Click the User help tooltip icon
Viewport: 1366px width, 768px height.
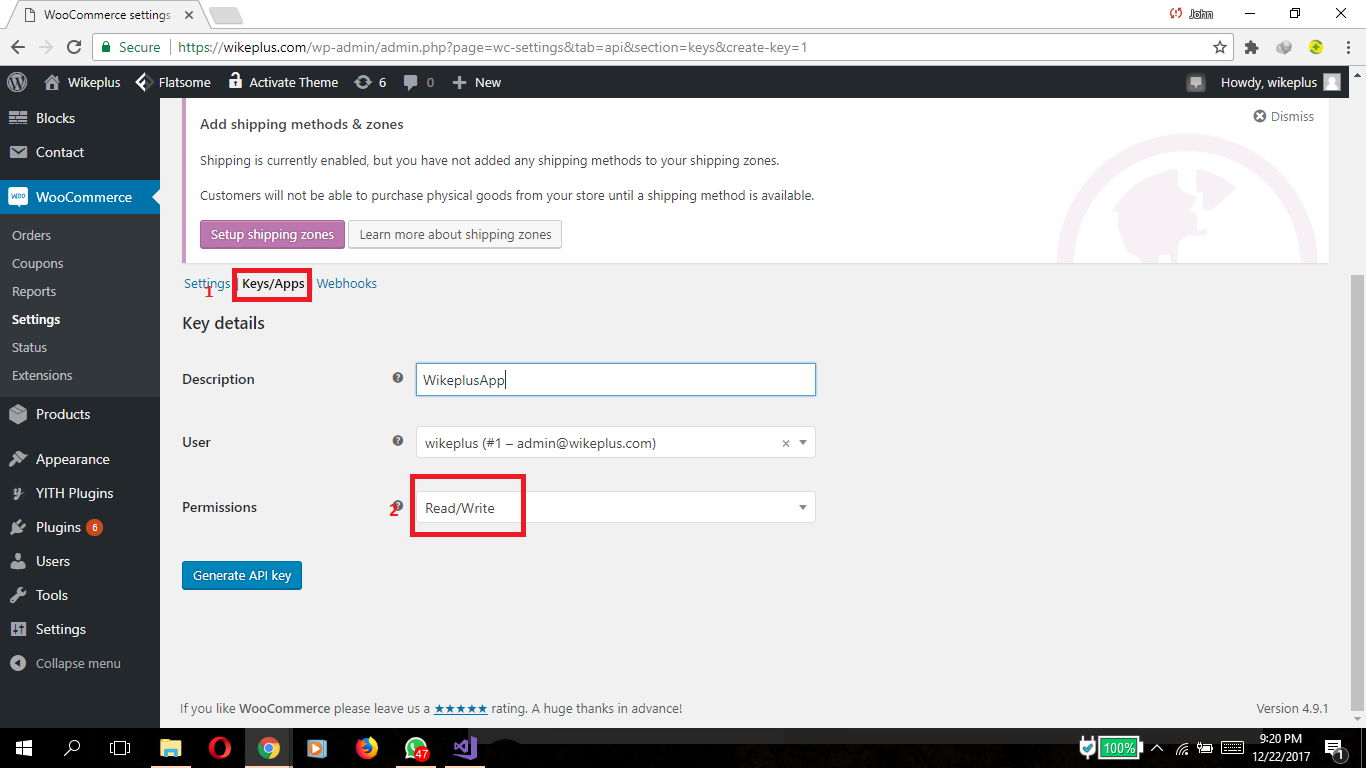398,441
